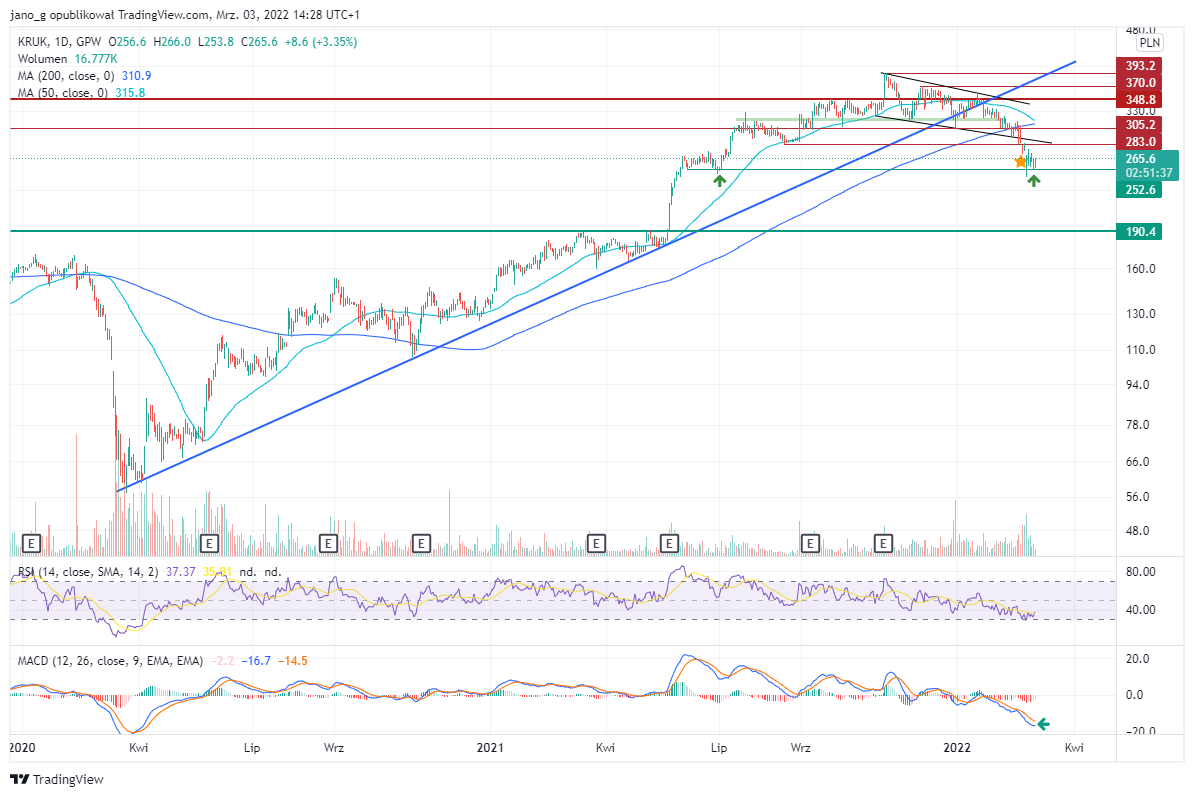Image resolution: width=1194 pixels, height=797 pixels.
Task: Click the E earnings marker above Wrz 2021
Action: pyautogui.click(x=810, y=544)
